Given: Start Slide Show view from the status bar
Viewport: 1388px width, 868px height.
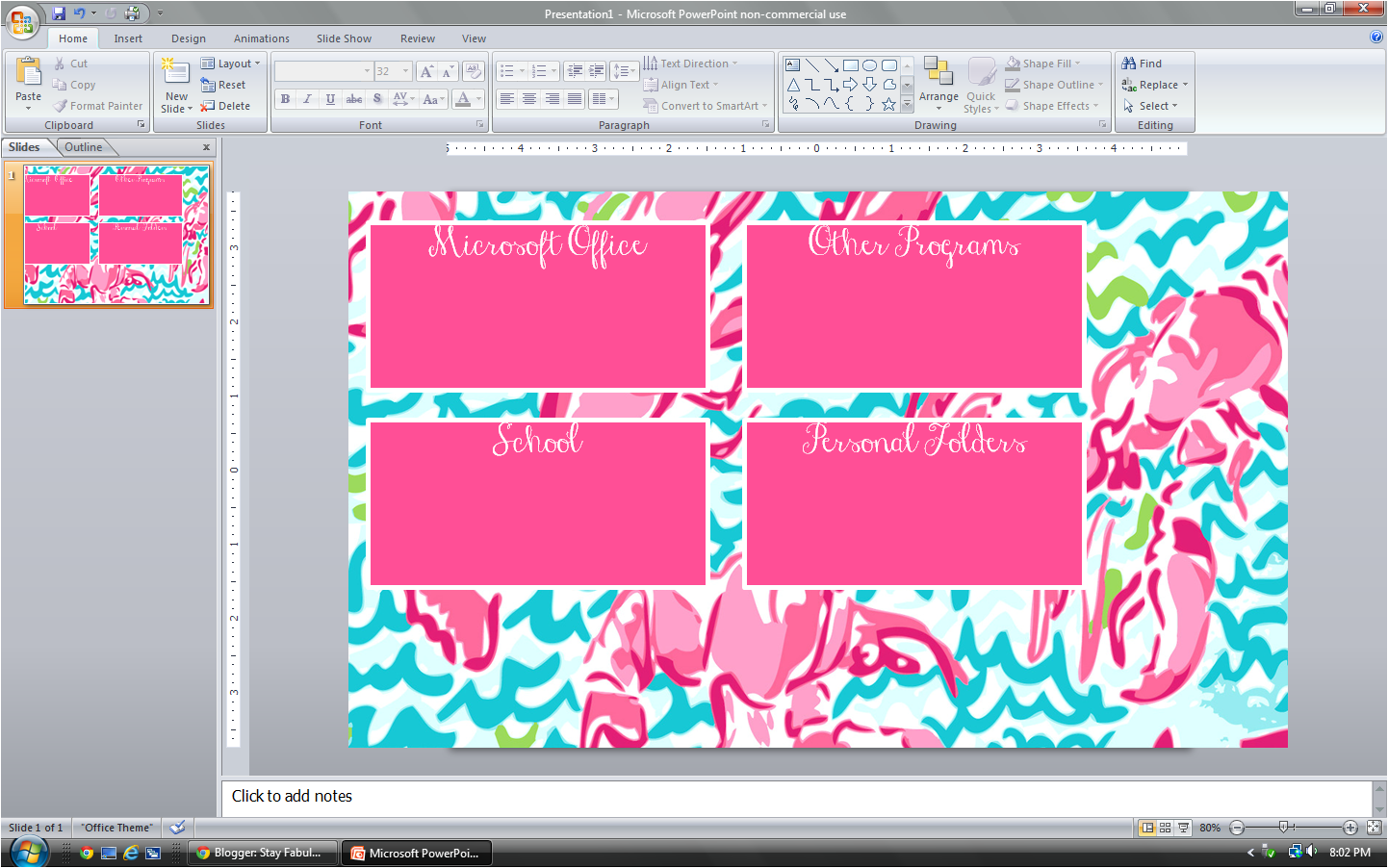Looking at the screenshot, I should point(1183,828).
